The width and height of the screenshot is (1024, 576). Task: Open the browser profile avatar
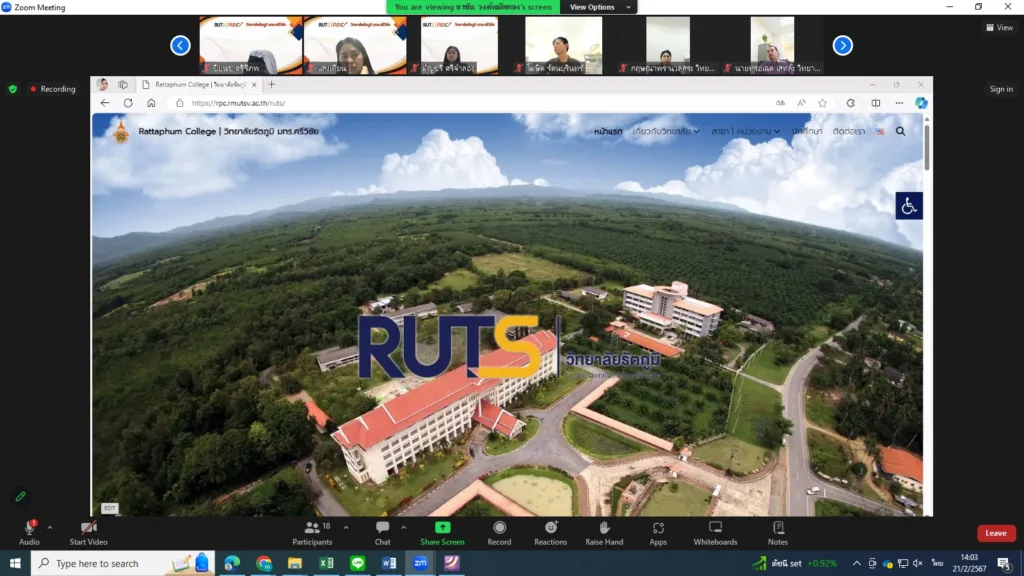point(103,84)
